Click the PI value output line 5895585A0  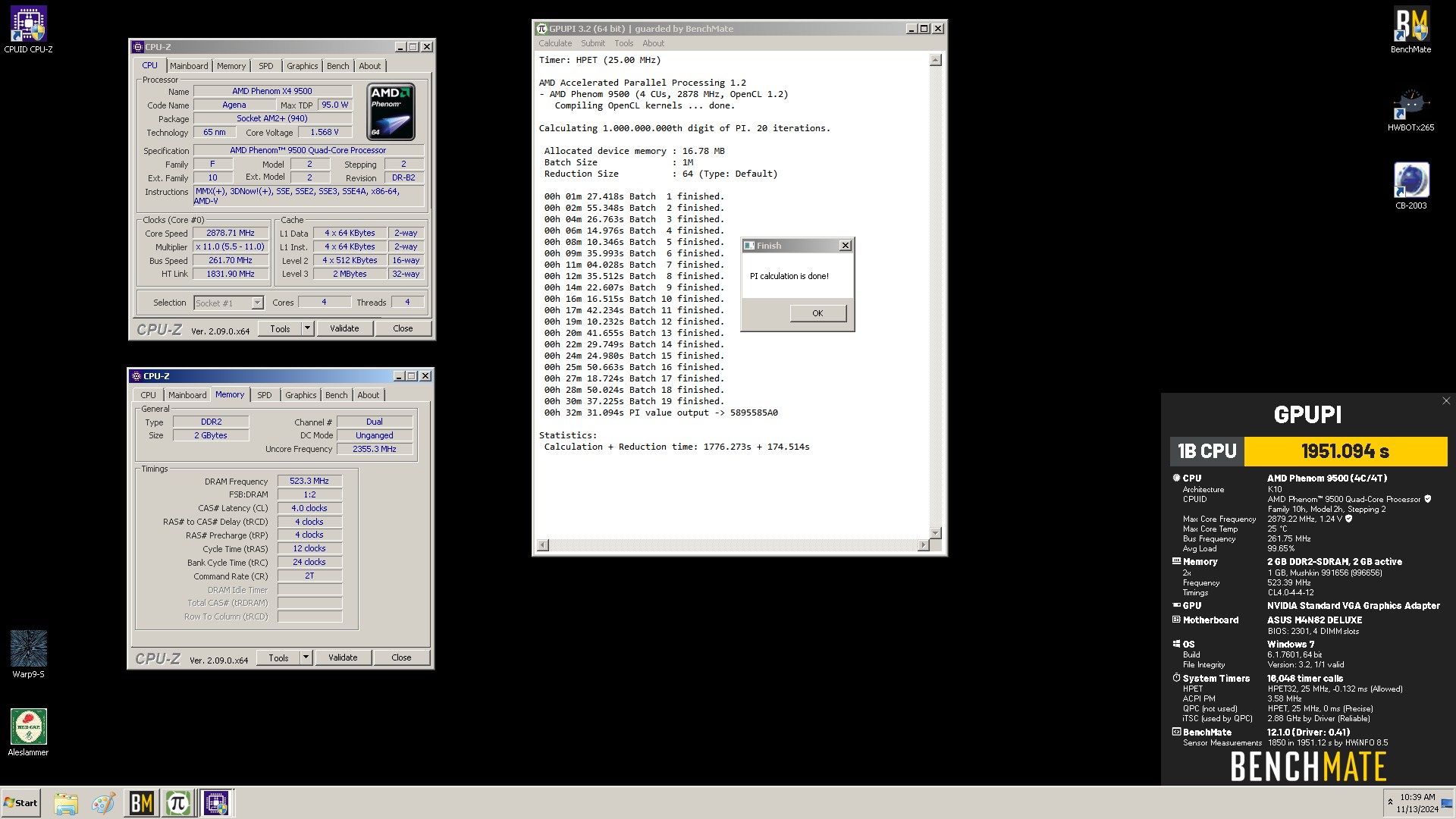[x=661, y=413]
